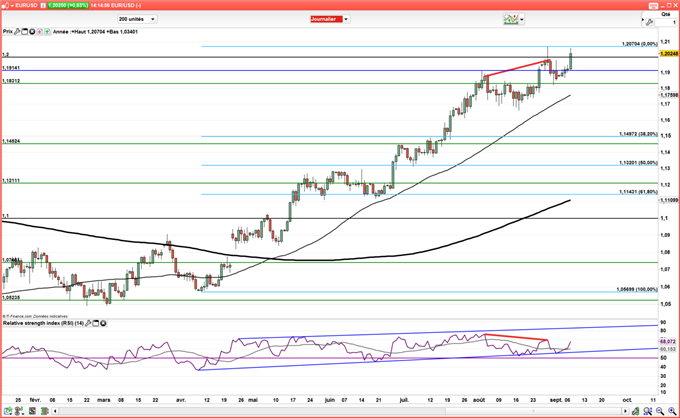Screen dimensions: 680x418
Task: Click the third bottom-left toolbar icon
Action: coord(33,411)
